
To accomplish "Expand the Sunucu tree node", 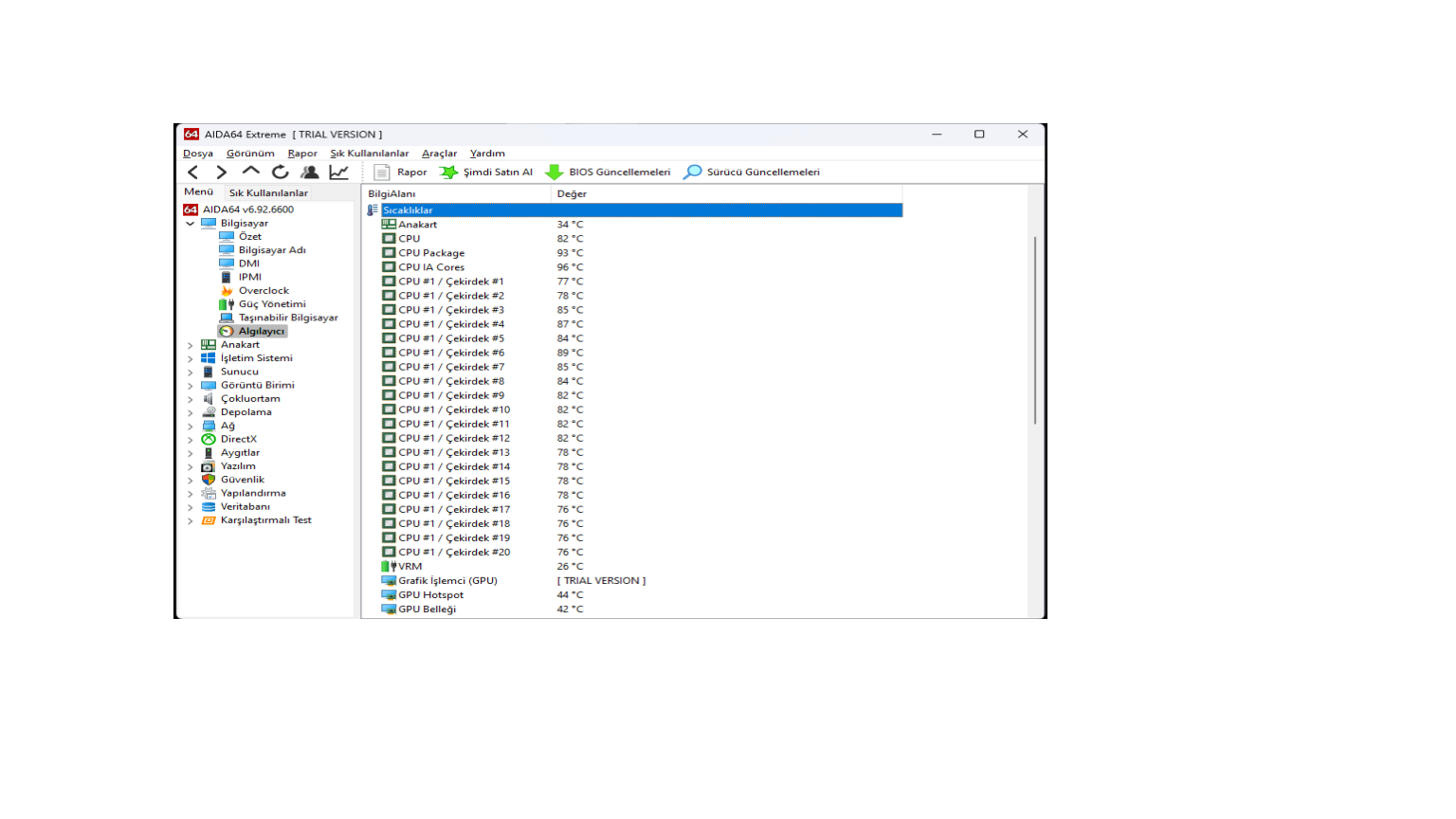I will (191, 373).
